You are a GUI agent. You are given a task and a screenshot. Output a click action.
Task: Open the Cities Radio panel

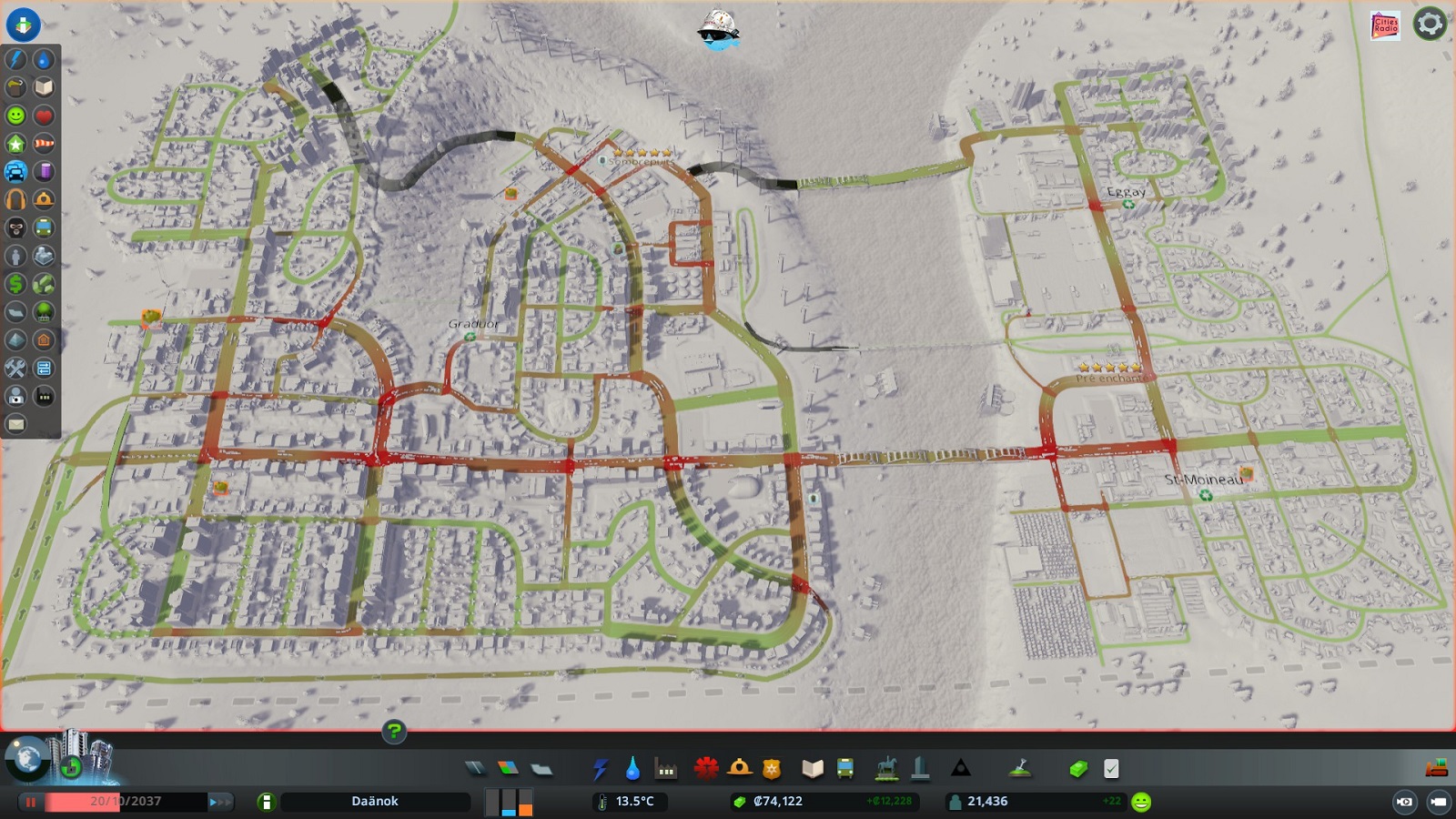(1385, 25)
